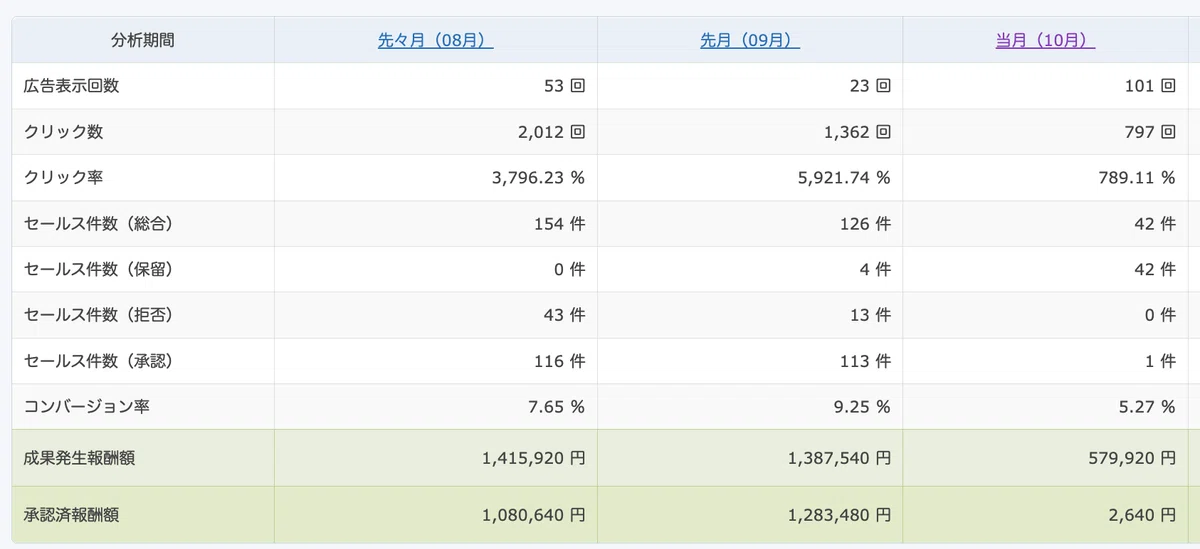Open the 先月（09月） link
This screenshot has width=1200, height=549.
749,41
